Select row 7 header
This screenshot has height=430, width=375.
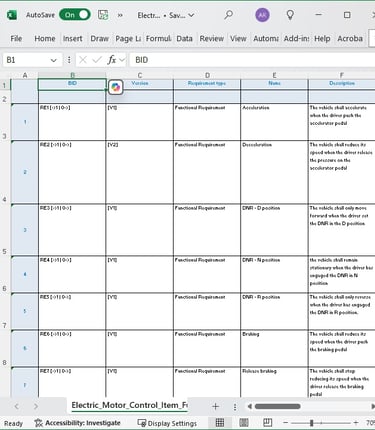tap(5, 311)
